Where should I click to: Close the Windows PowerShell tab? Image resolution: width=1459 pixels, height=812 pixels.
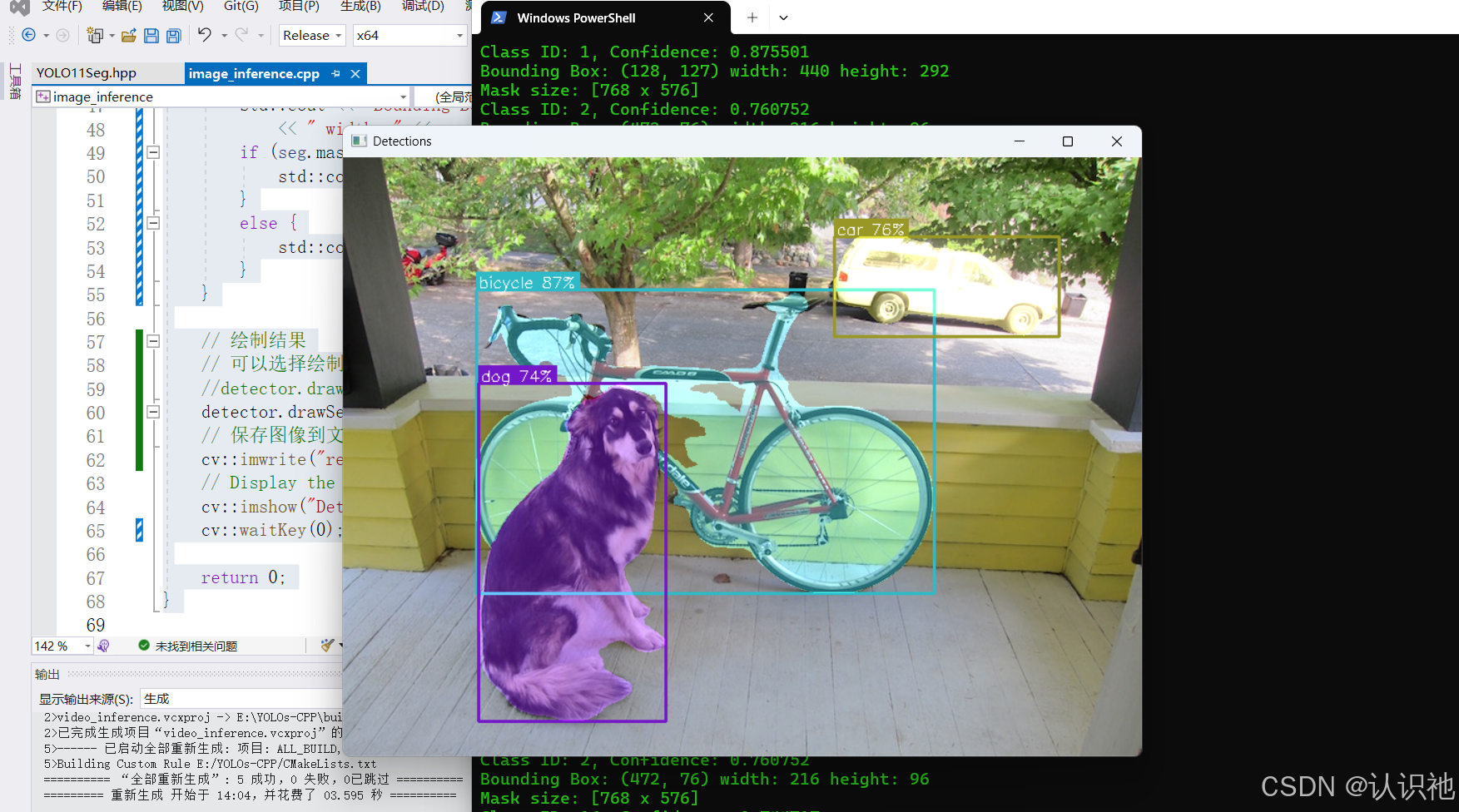tap(708, 17)
